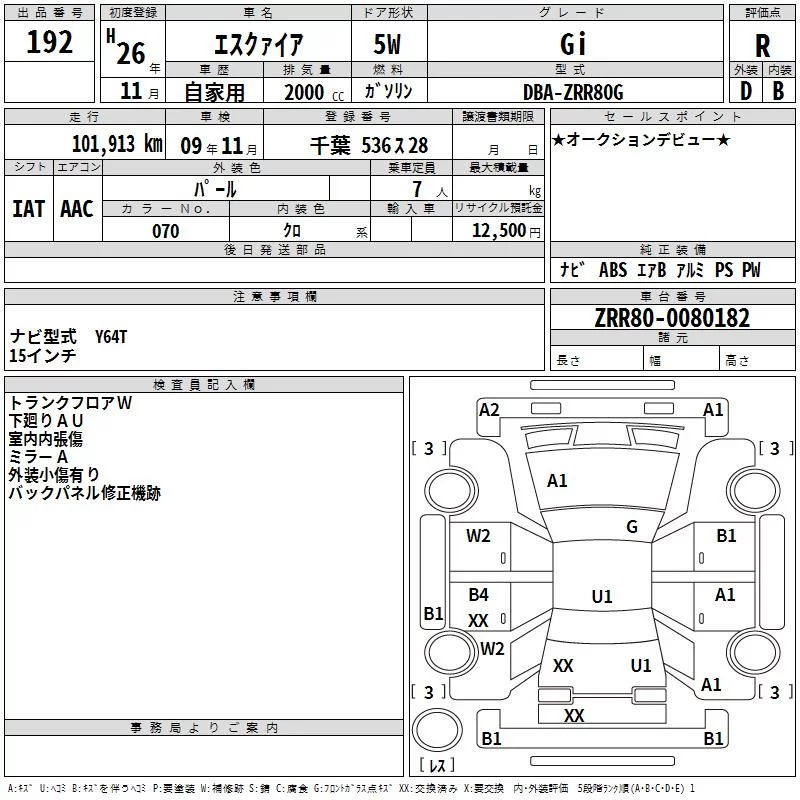The image size is (800, 800).
Task: Select the バックパネル修正機跡 inspector note
Action: (x=84, y=493)
